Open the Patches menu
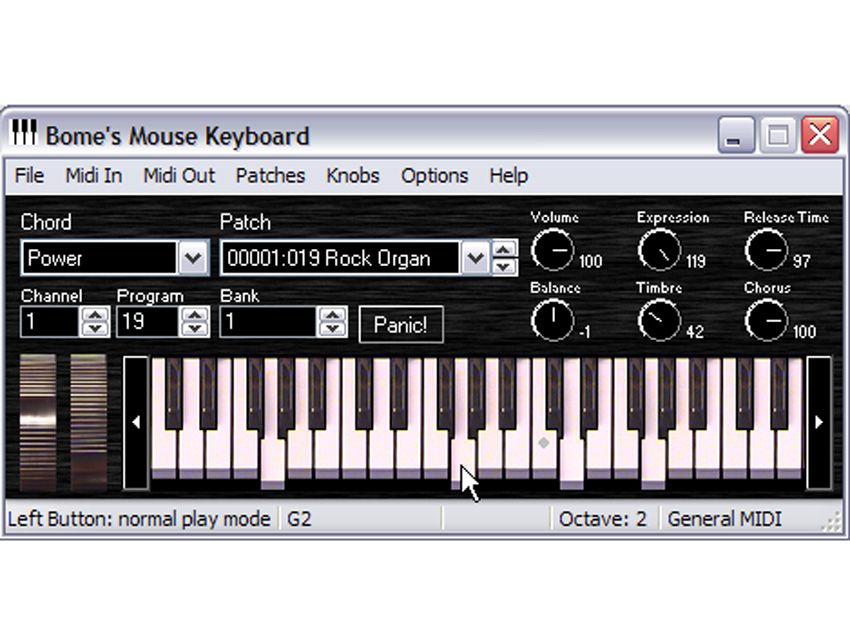Image resolution: width=850 pixels, height=638 pixels. pyautogui.click(x=271, y=176)
